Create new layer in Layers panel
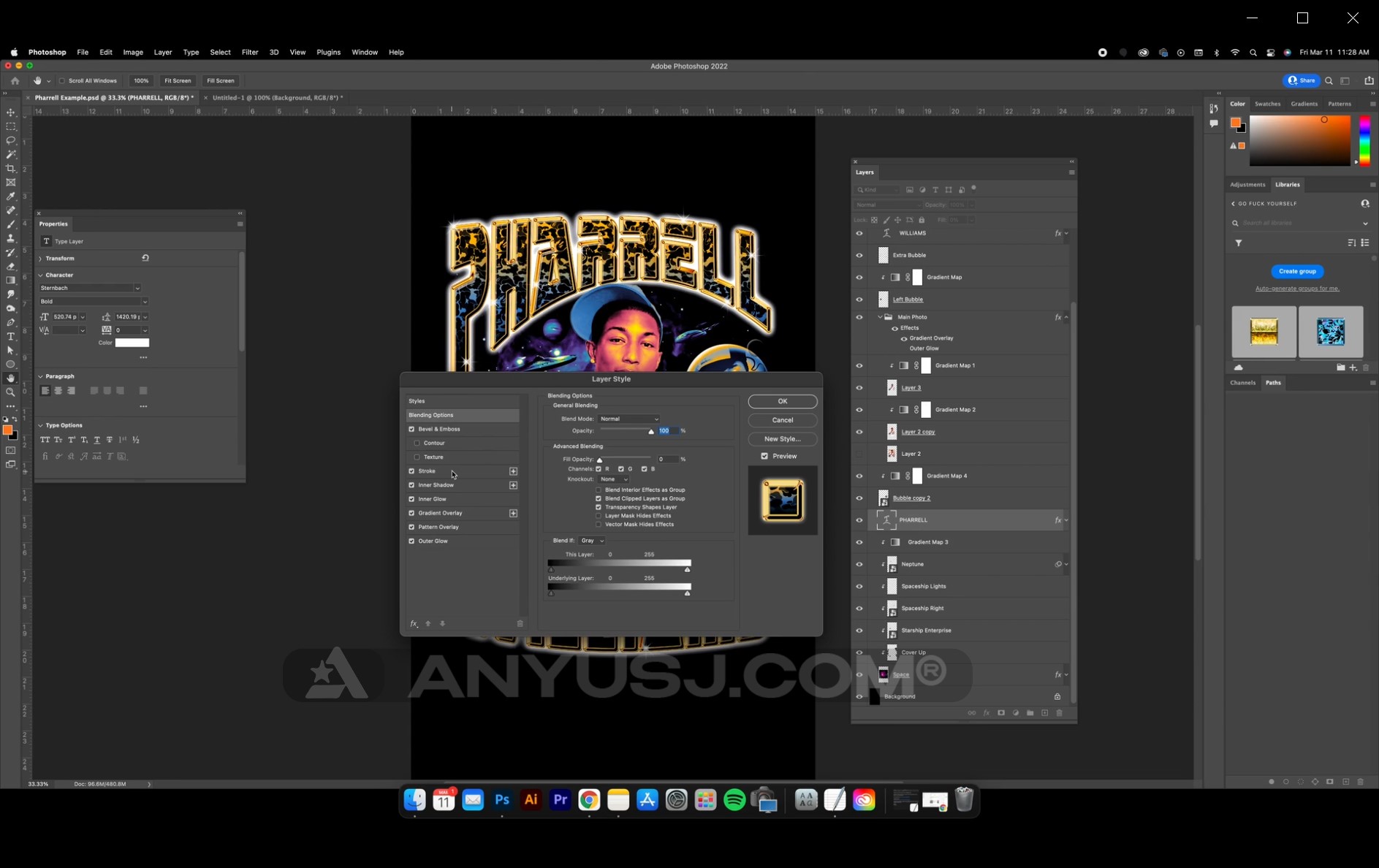The width and height of the screenshot is (1379, 868). [x=1044, y=713]
